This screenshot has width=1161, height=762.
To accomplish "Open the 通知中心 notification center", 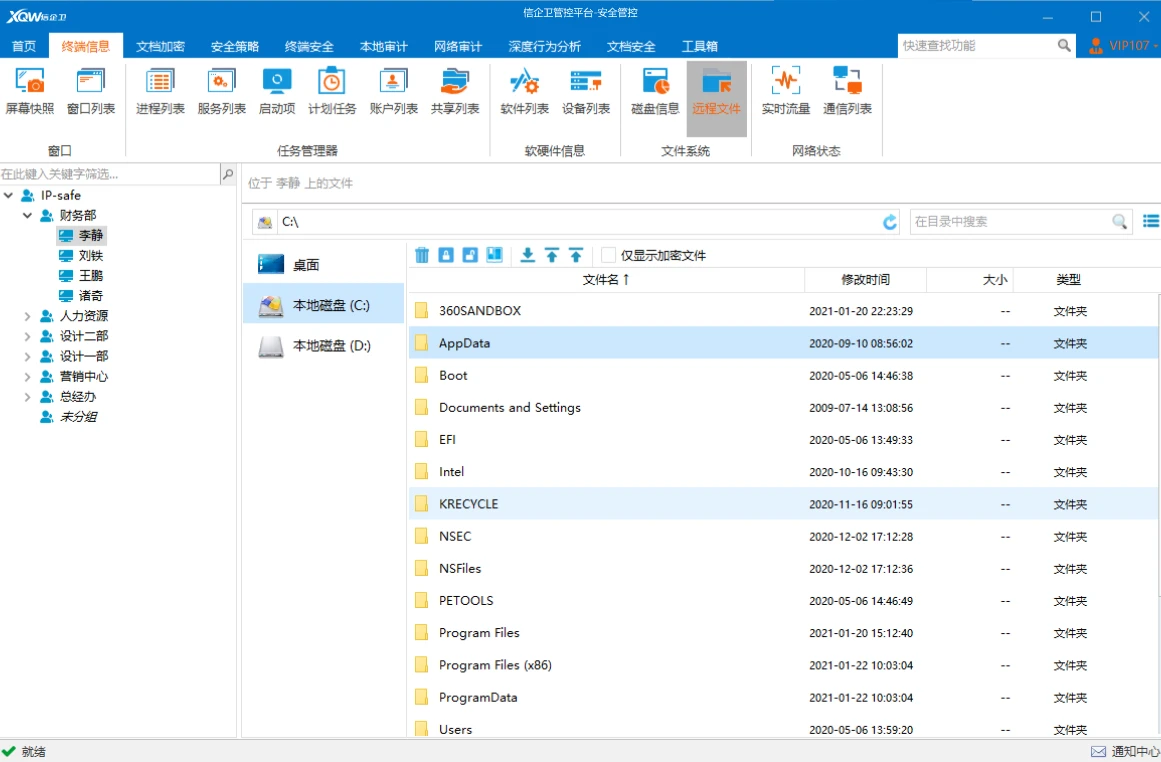I will pos(1125,752).
